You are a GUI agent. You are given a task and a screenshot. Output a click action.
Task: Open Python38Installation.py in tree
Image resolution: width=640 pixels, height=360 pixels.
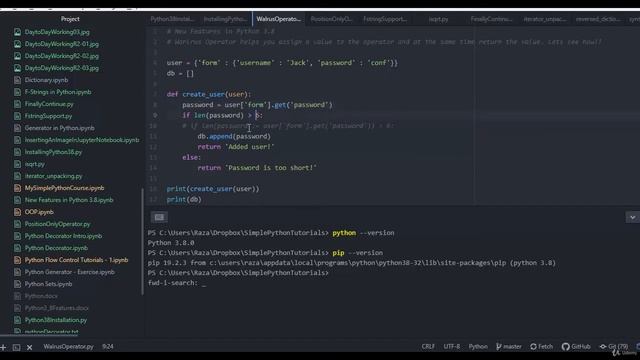click(x=56, y=320)
